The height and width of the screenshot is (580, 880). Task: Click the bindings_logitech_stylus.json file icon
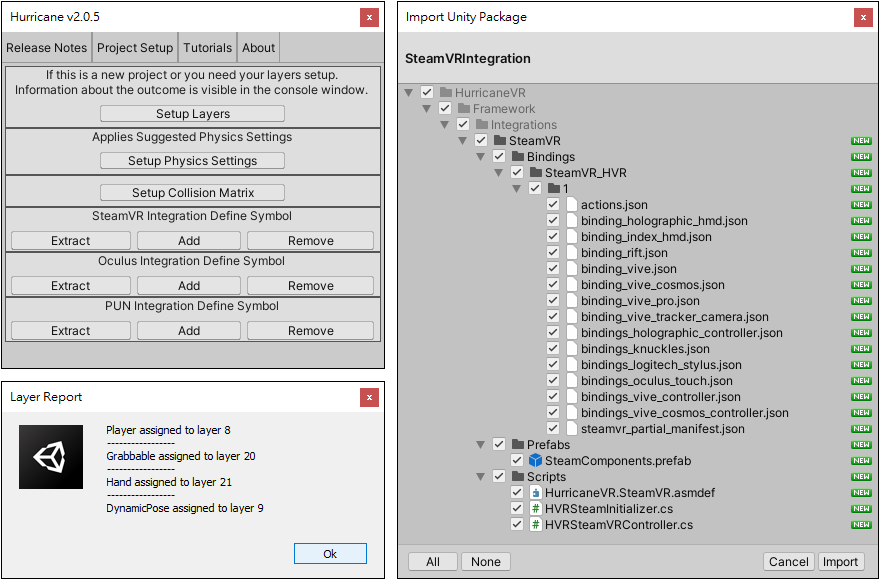[x=572, y=364]
